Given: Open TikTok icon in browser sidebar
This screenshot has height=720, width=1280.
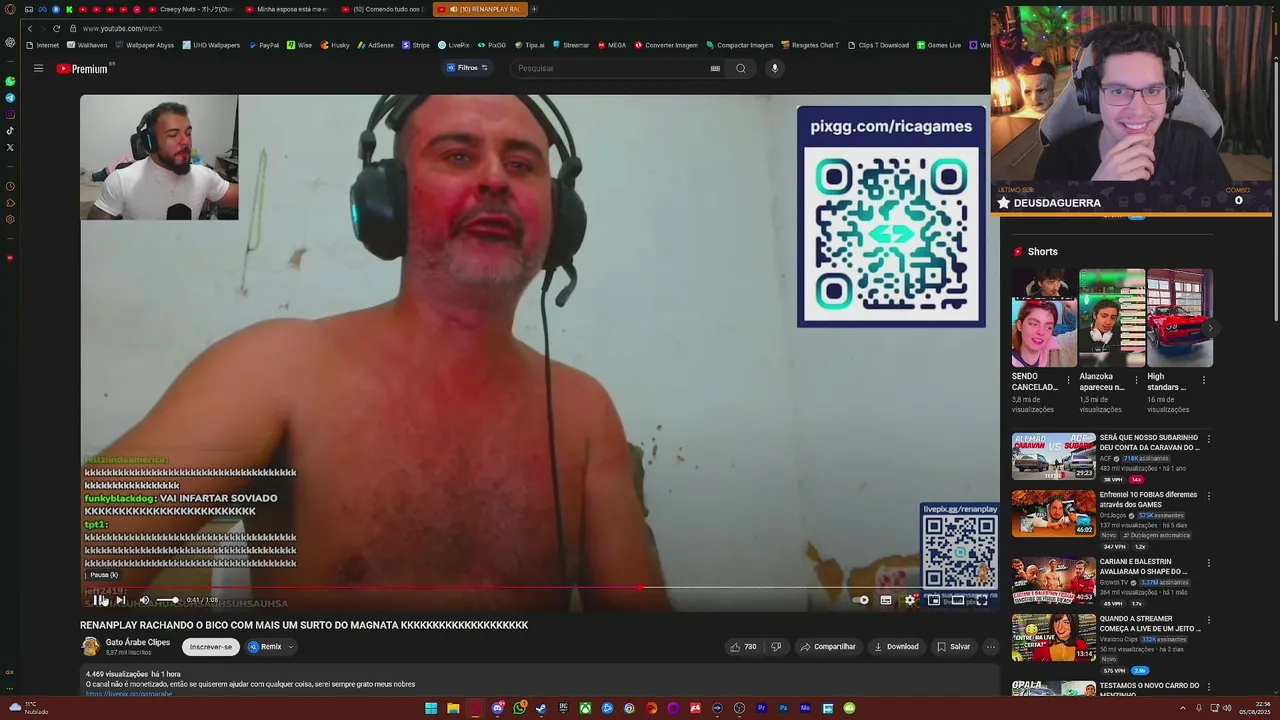Looking at the screenshot, I should pyautogui.click(x=10, y=130).
